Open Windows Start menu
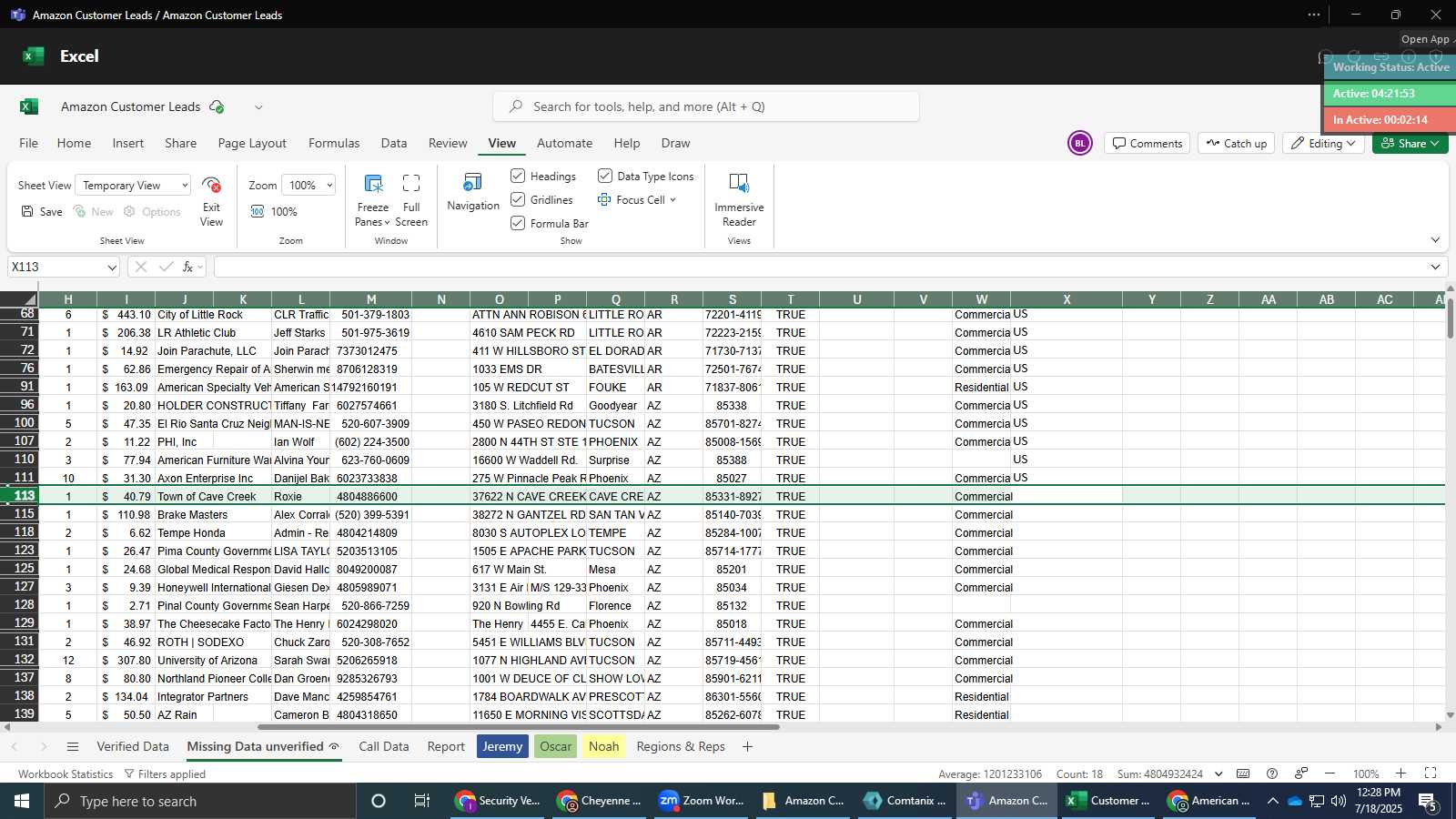The width and height of the screenshot is (1456, 819). 22,801
